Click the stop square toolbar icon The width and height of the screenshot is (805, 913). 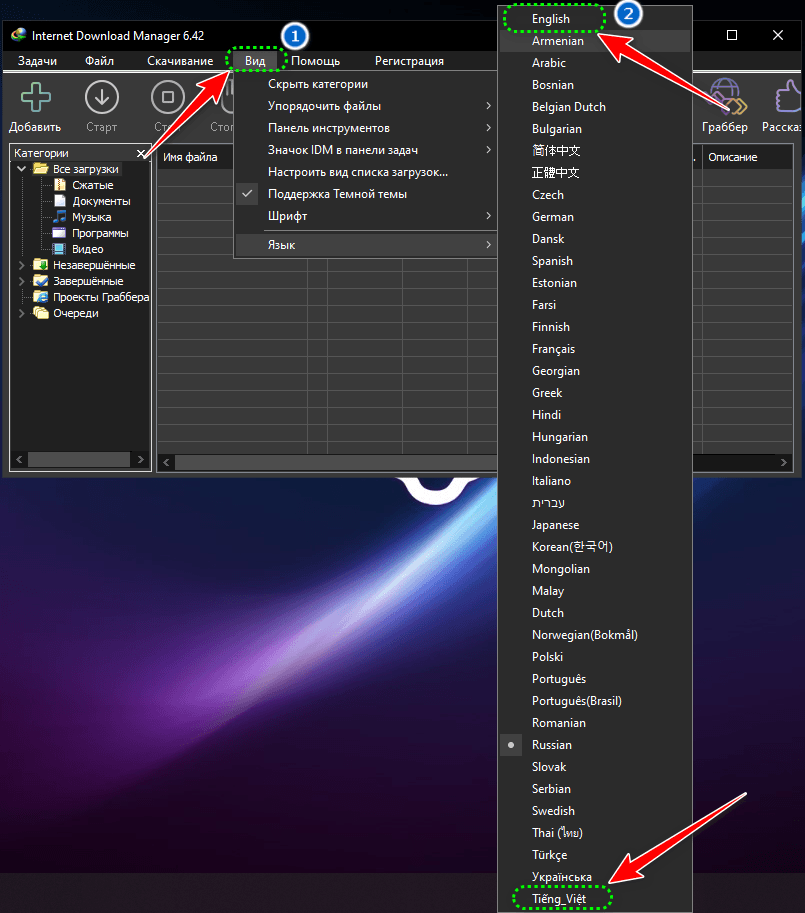tap(168, 97)
